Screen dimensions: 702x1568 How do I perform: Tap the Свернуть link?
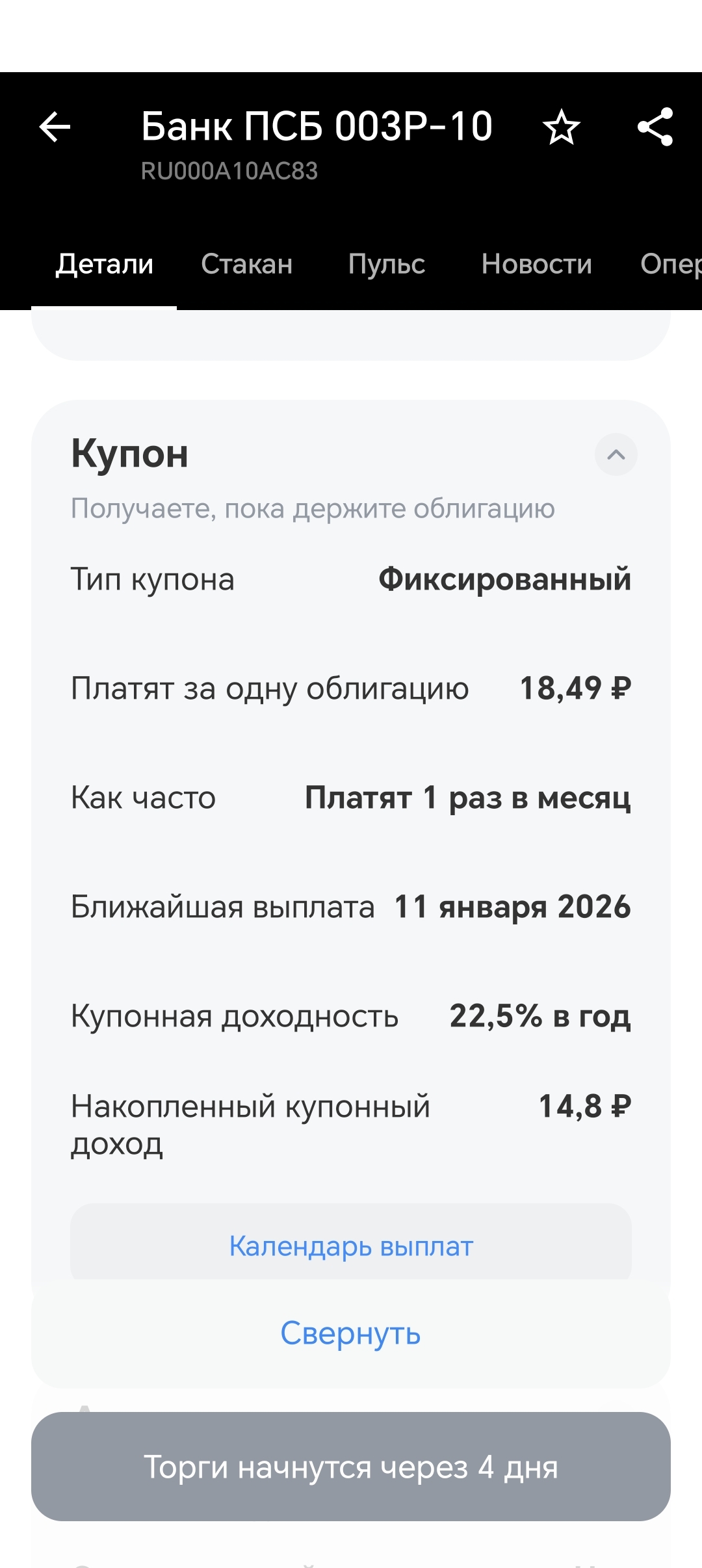coord(351,1333)
